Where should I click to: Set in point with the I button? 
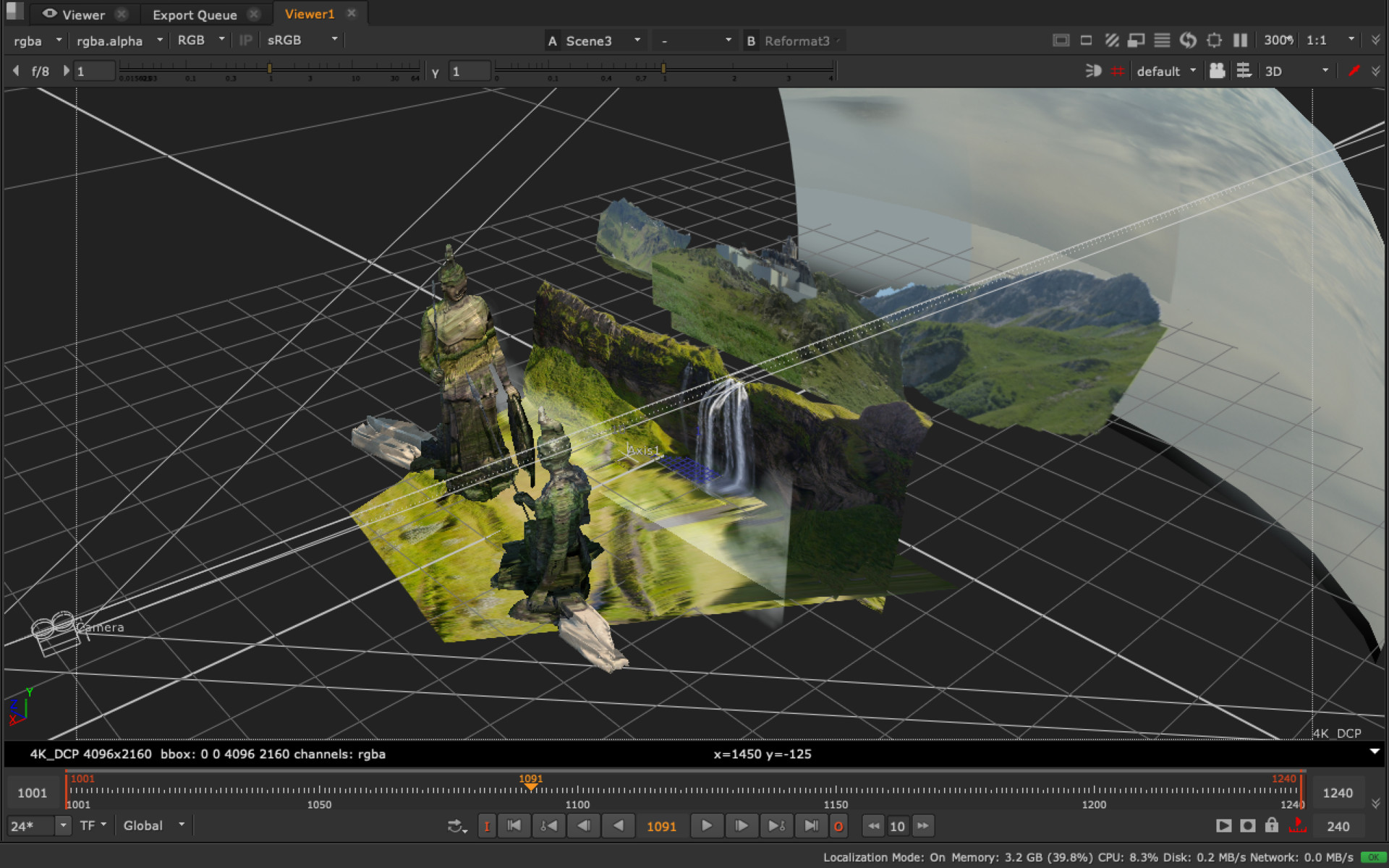487,825
